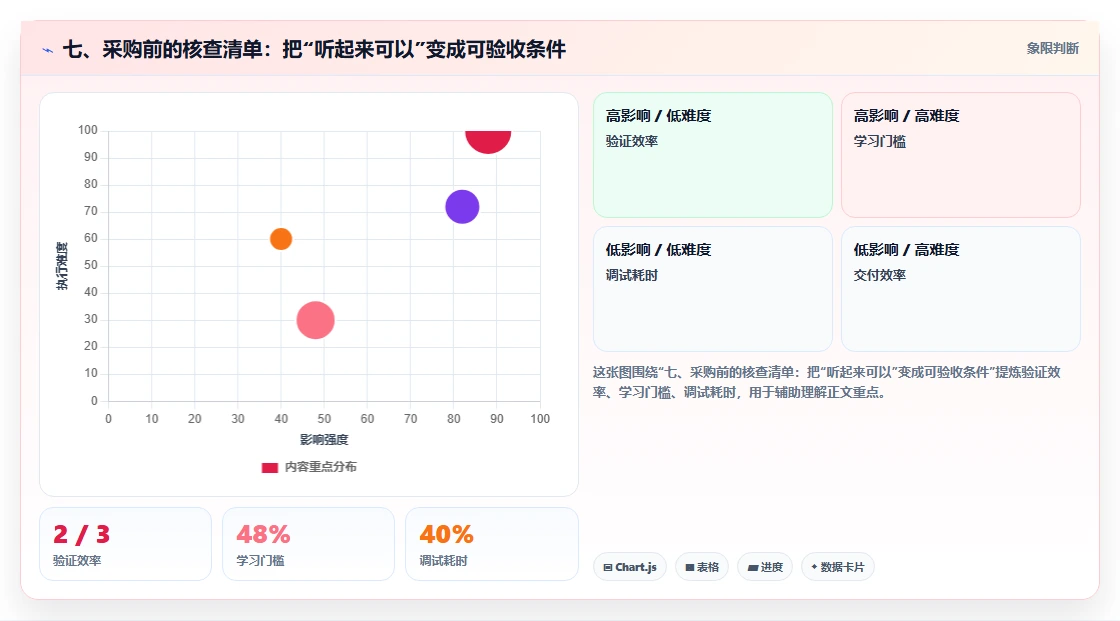
Task: Click the 验证效率 text in green quadrant card
Action: (631, 141)
